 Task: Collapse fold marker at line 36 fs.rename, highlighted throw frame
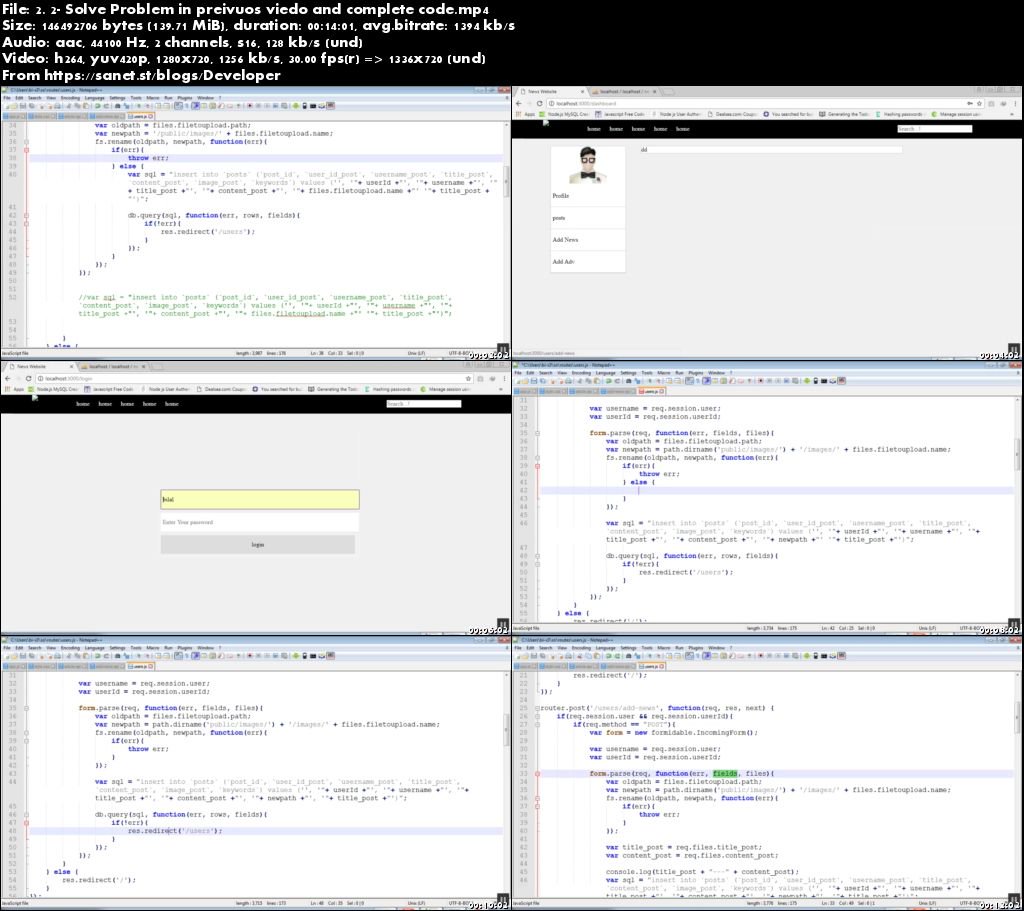tap(26, 142)
